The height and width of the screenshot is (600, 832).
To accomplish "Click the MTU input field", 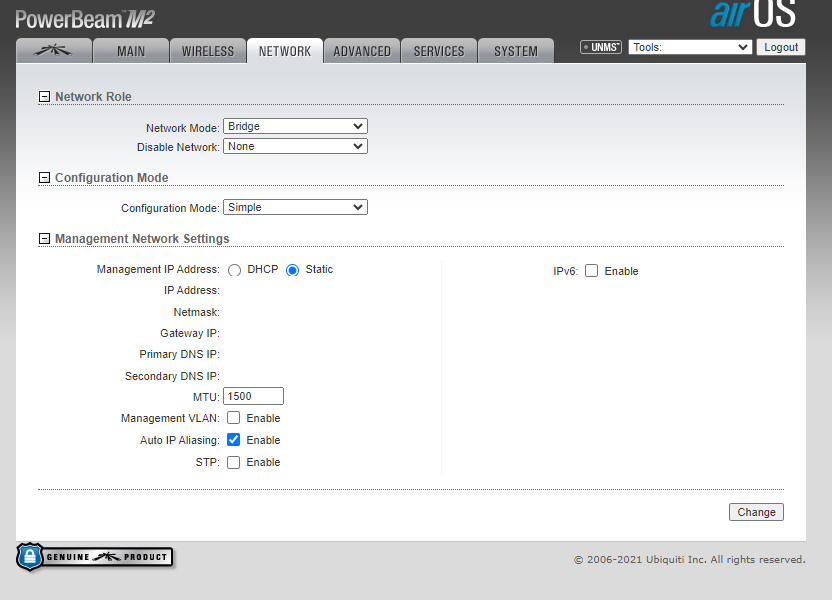I will point(253,396).
